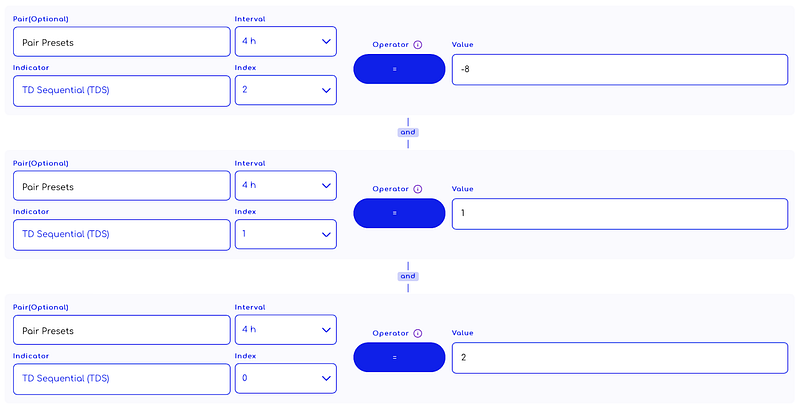Image resolution: width=800 pixels, height=410 pixels.
Task: Open the second condition's Interval dropdown
Action: click(x=285, y=186)
